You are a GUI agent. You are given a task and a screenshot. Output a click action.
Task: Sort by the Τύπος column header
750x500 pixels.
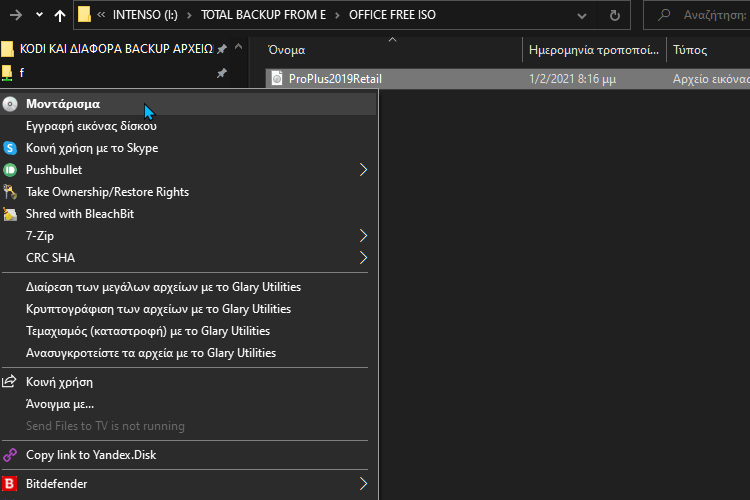point(690,50)
